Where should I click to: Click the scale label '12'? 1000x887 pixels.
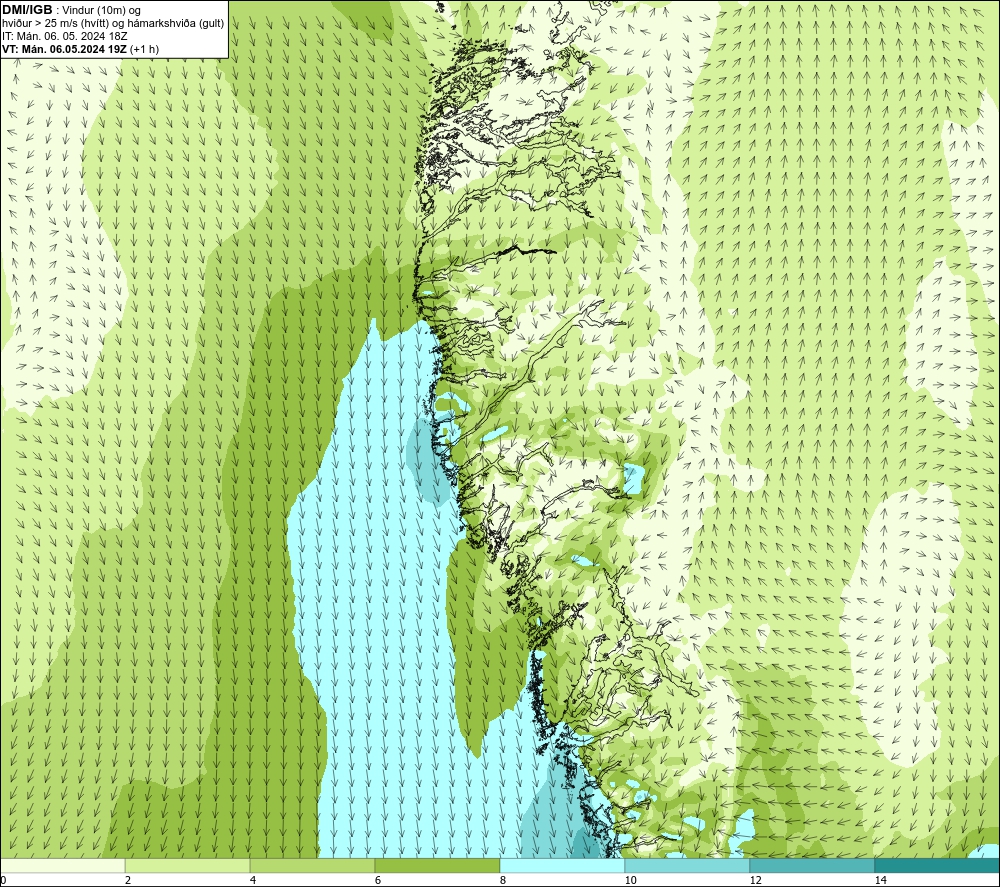coord(756,880)
